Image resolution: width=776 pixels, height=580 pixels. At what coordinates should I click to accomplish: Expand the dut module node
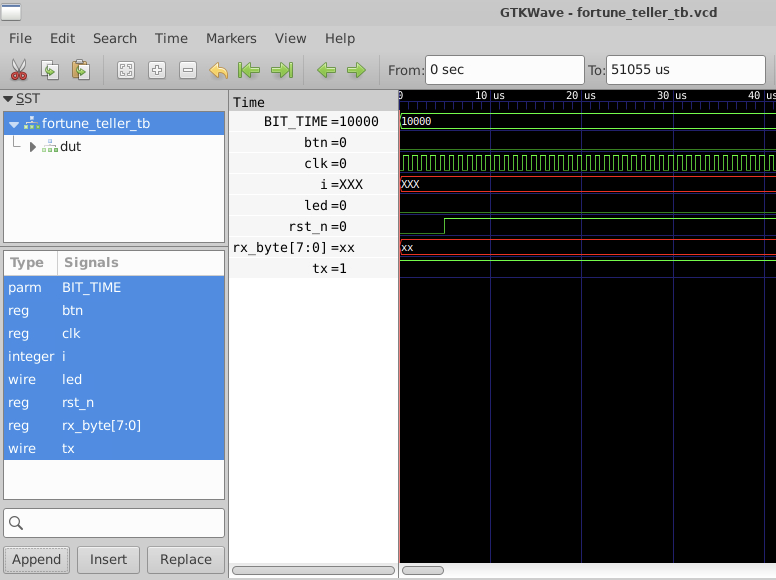33,146
